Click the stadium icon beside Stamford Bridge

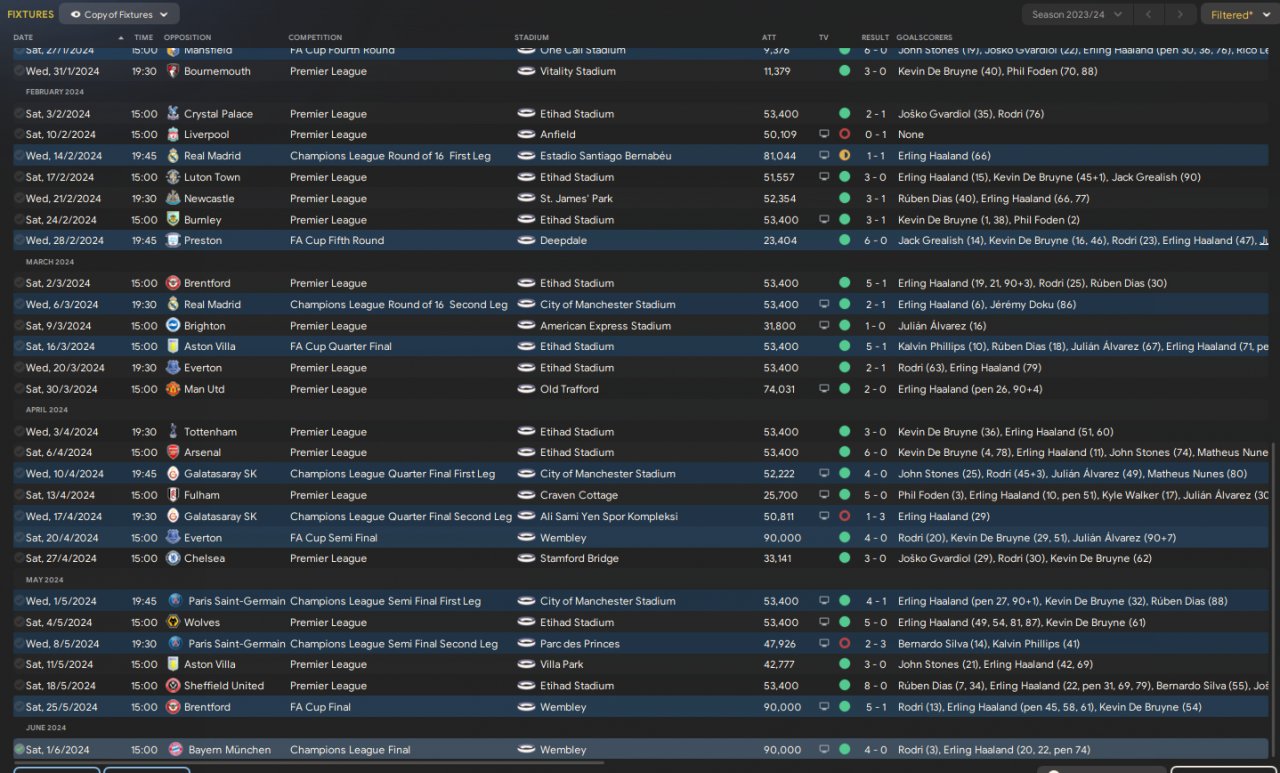(x=526, y=559)
